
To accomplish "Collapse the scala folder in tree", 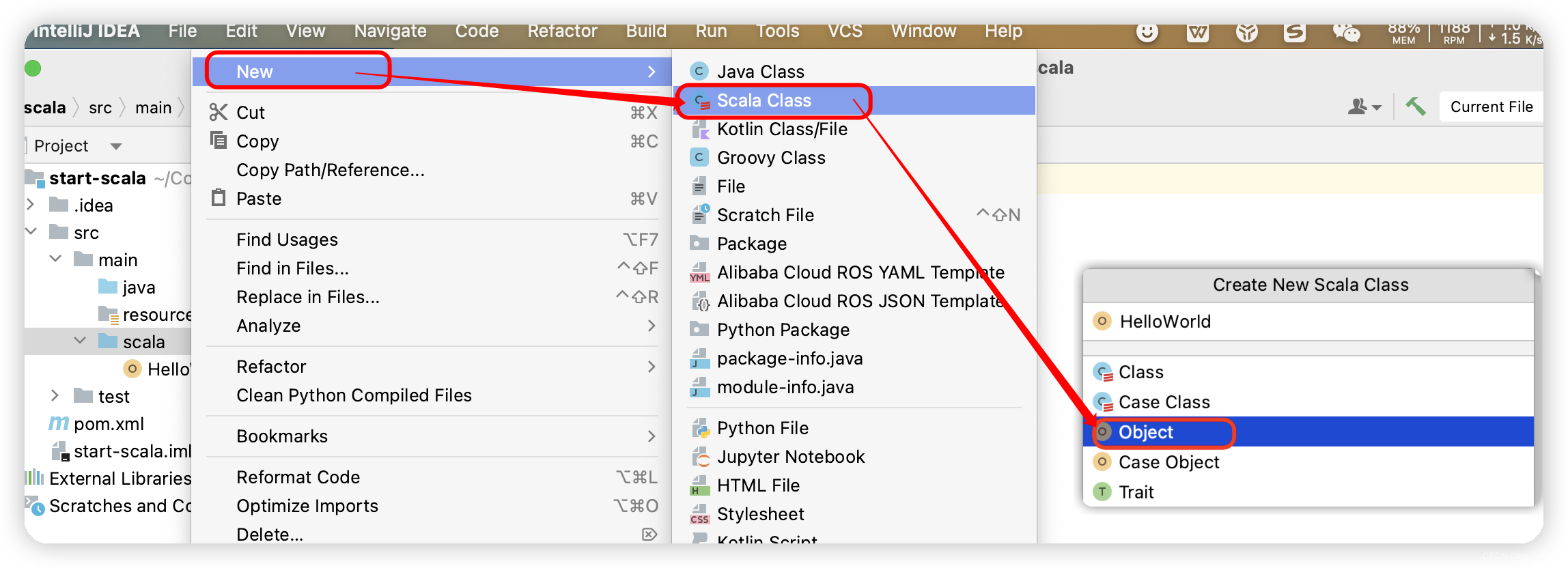I will (x=81, y=341).
